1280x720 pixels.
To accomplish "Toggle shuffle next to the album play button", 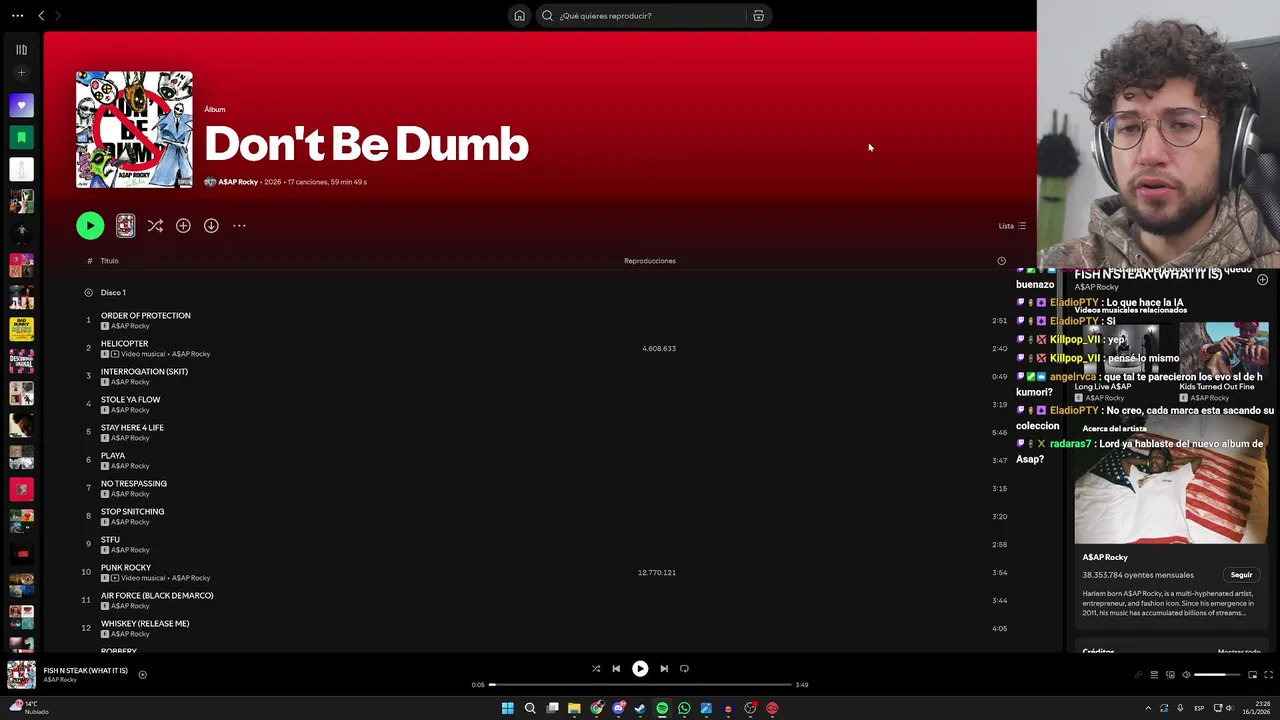I will pos(155,226).
